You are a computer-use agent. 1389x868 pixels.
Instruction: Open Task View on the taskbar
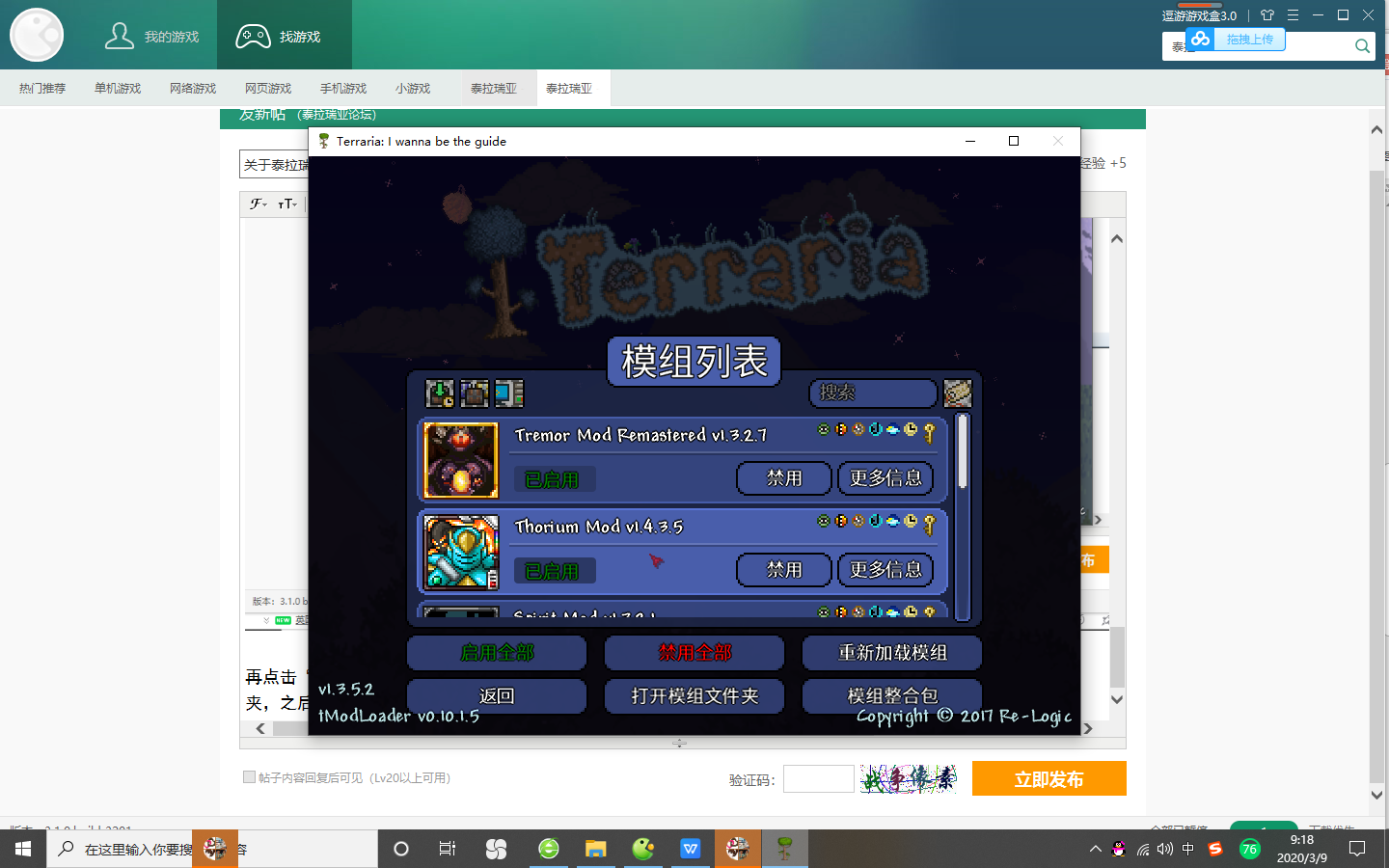tap(448, 849)
